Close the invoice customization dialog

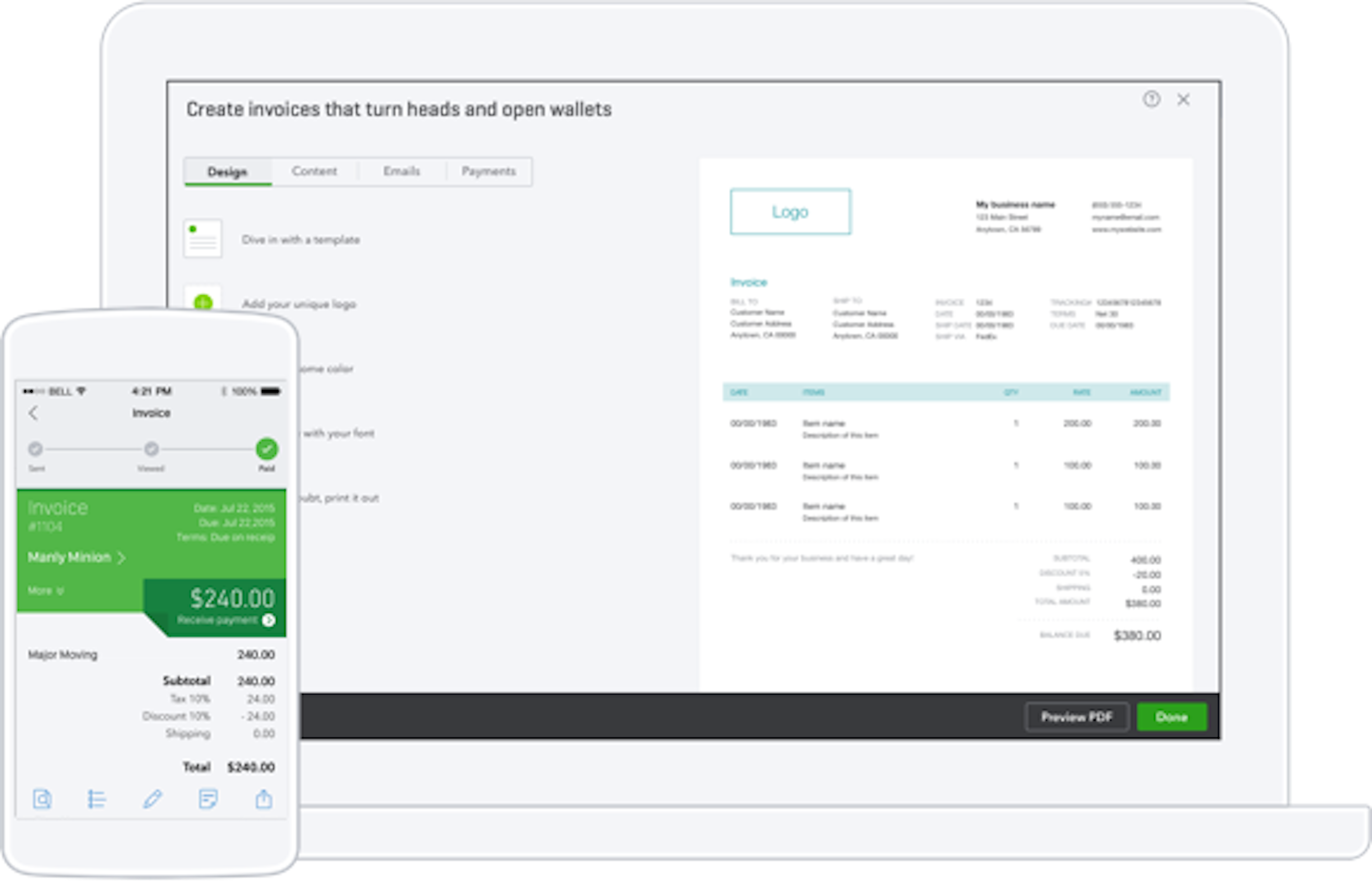coord(1183,100)
